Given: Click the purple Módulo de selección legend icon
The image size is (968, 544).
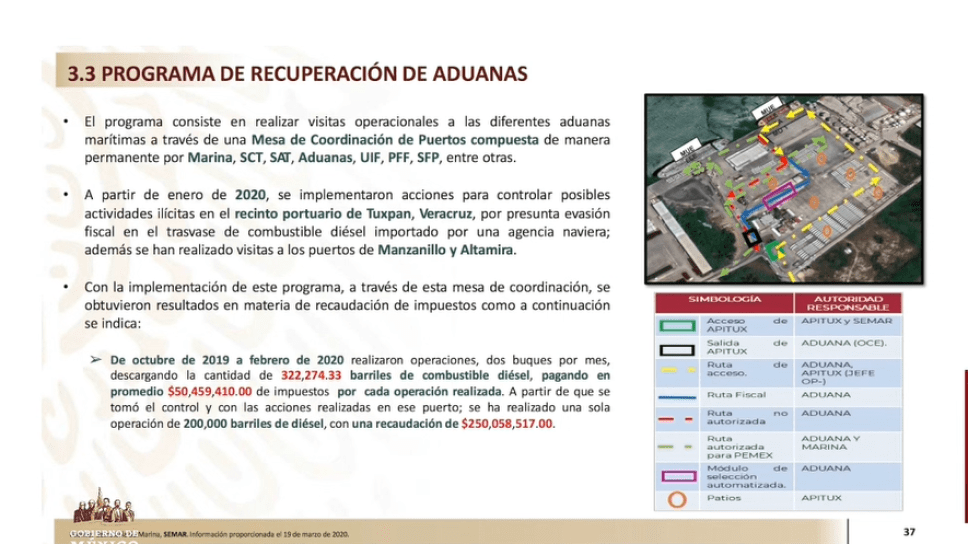Looking at the screenshot, I should pyautogui.click(x=679, y=474).
